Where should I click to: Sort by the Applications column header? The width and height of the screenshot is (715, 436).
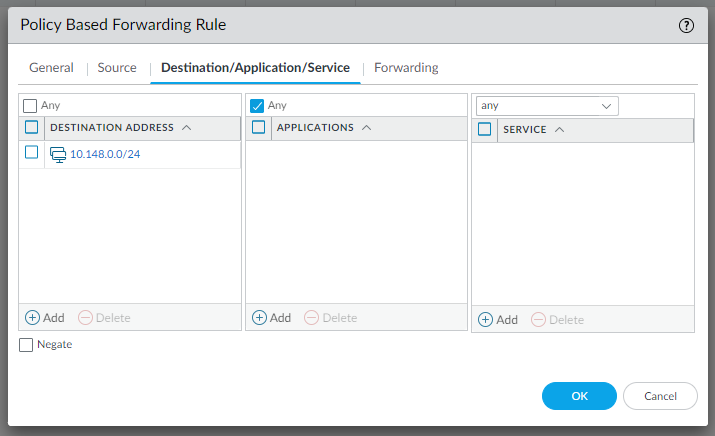(315, 128)
